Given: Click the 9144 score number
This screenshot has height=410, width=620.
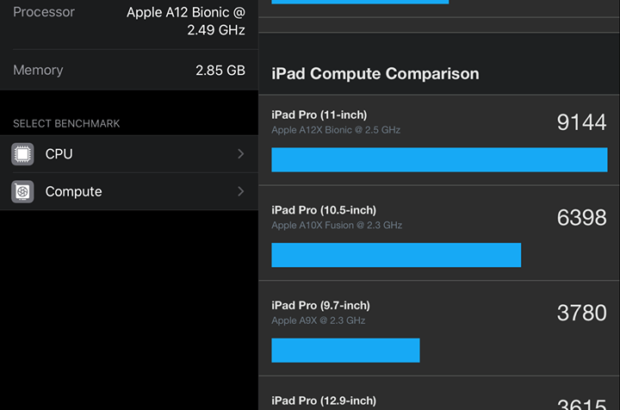Looking at the screenshot, I should (581, 123).
